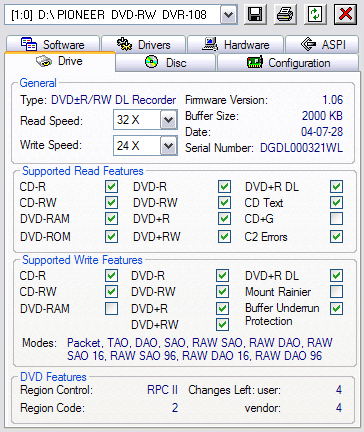
Task: Toggle CD-R read feature checkbox
Action: pos(111,187)
